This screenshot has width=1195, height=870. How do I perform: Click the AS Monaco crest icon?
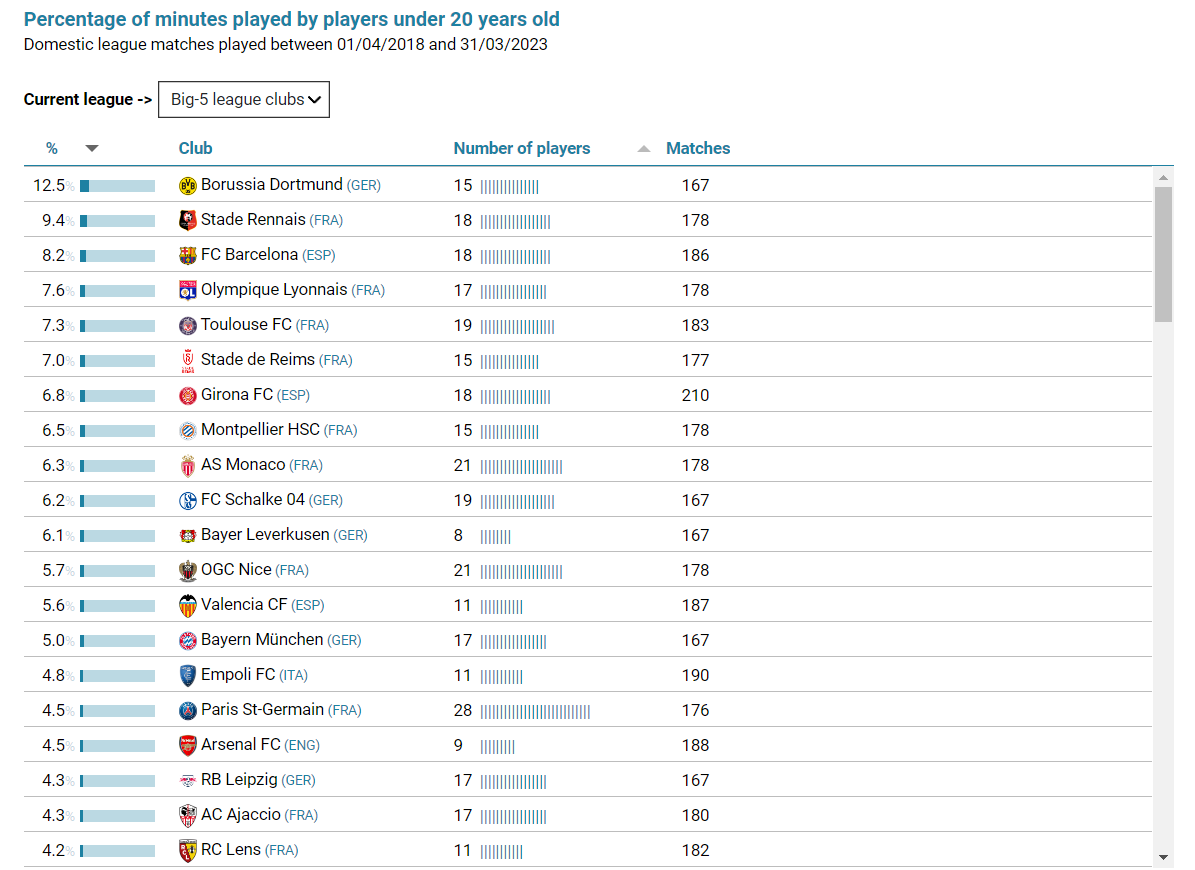(188, 466)
